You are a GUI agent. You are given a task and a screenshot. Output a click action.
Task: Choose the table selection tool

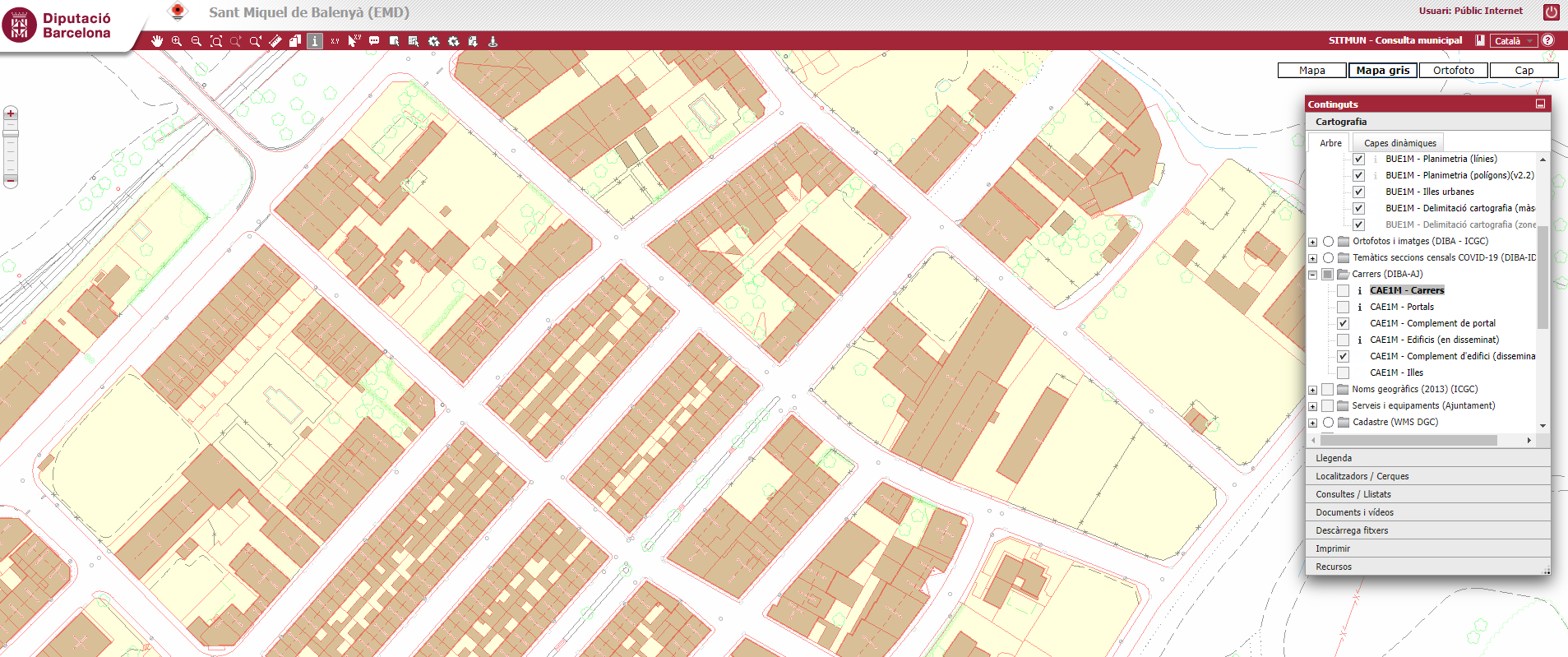point(414,41)
